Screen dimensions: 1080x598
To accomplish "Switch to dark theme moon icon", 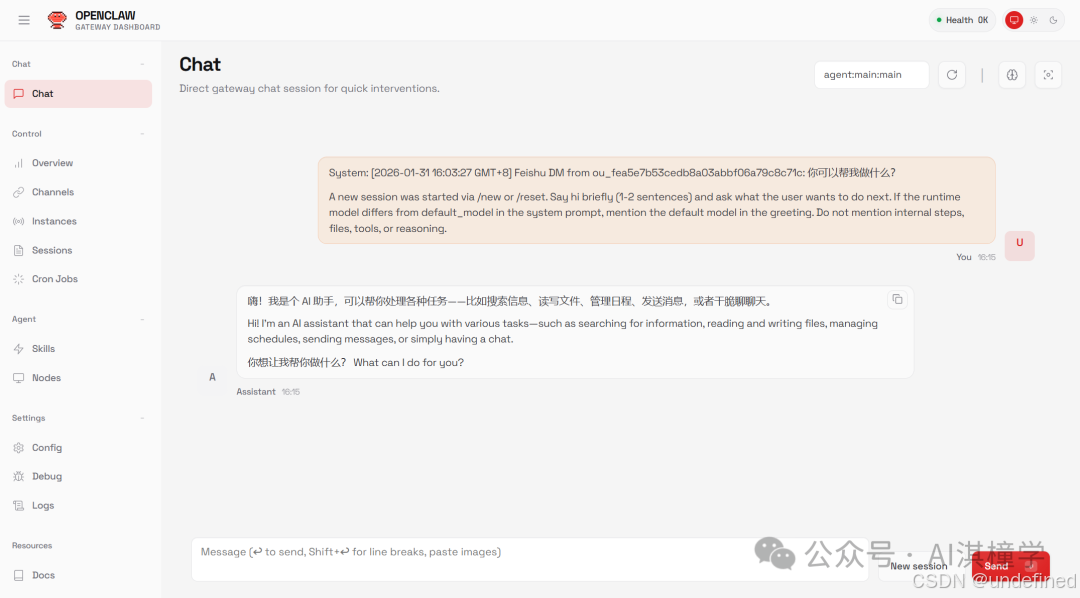I will click(x=1053, y=20).
